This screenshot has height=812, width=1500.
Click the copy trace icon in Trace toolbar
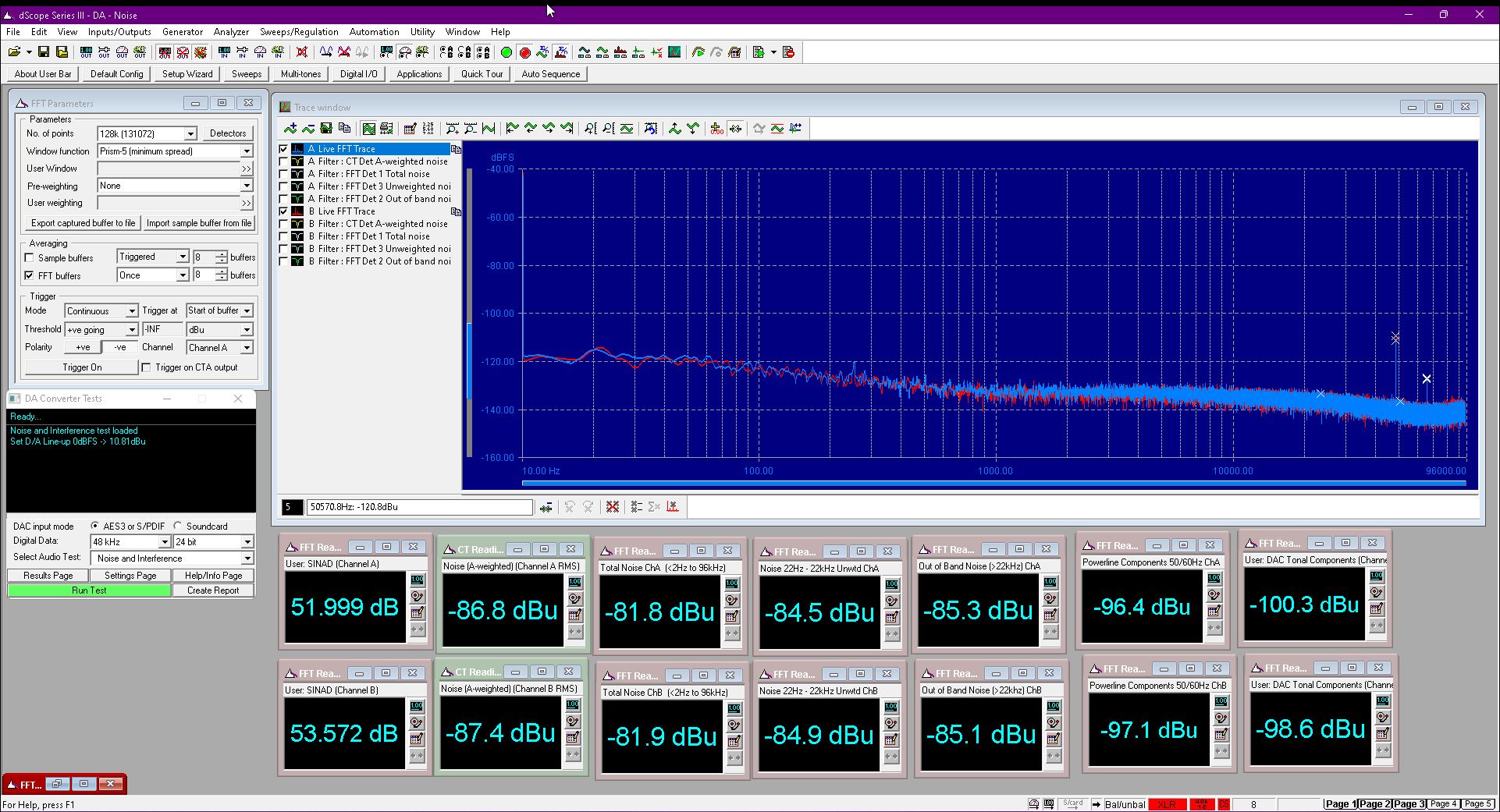344,129
